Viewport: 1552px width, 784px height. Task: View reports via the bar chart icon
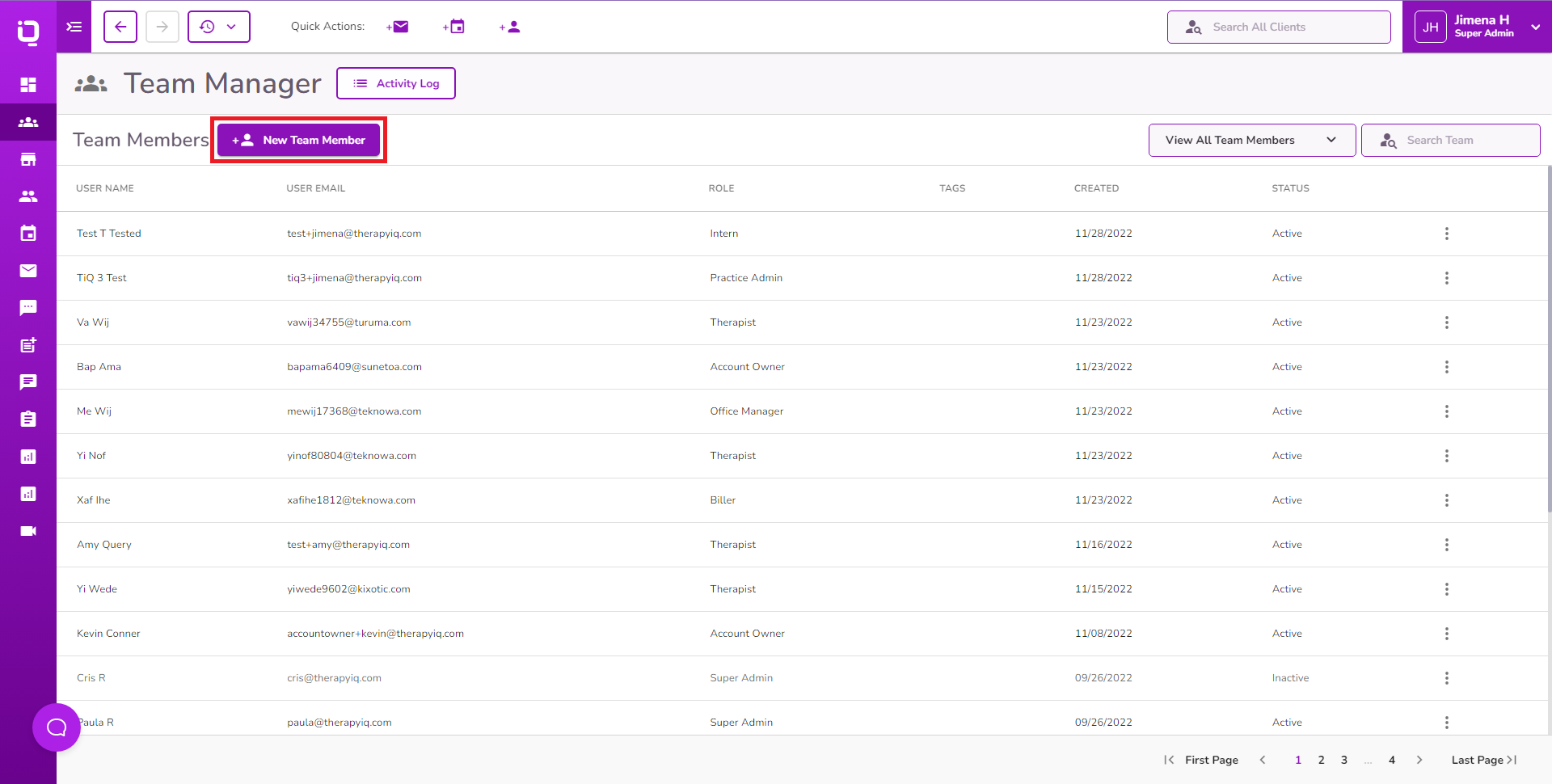[28, 457]
